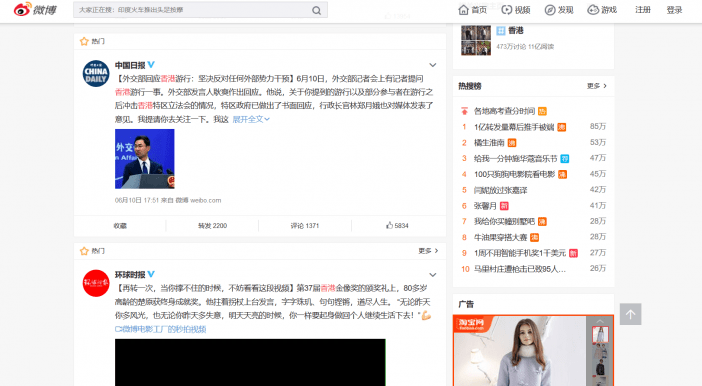
Task: Click the 环球时报 avatar icon
Action: pos(96,283)
